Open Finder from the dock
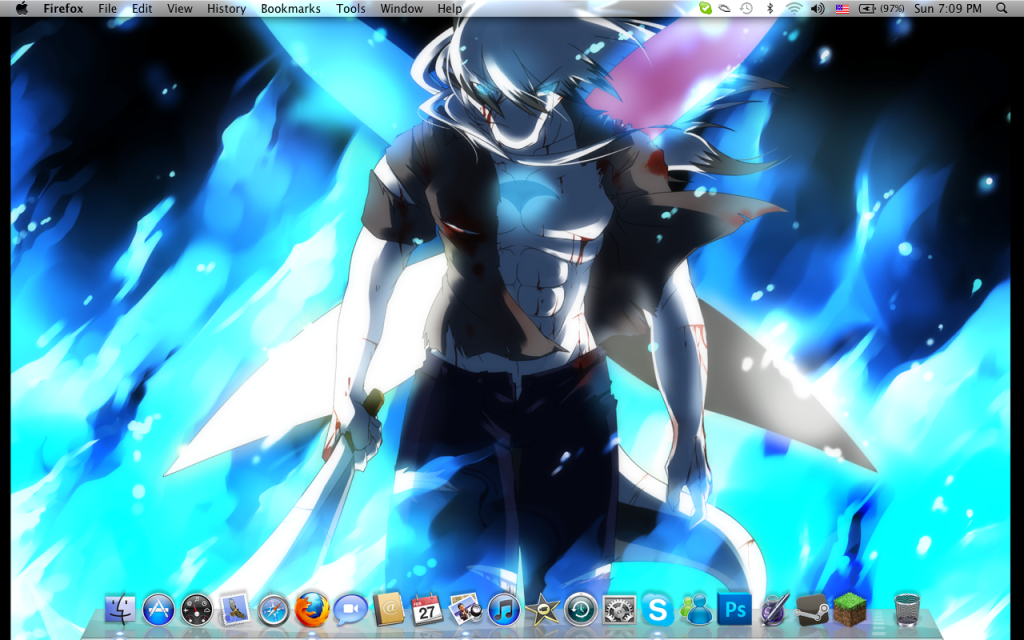Screen dimensions: 1024x640 pyautogui.click(x=120, y=611)
